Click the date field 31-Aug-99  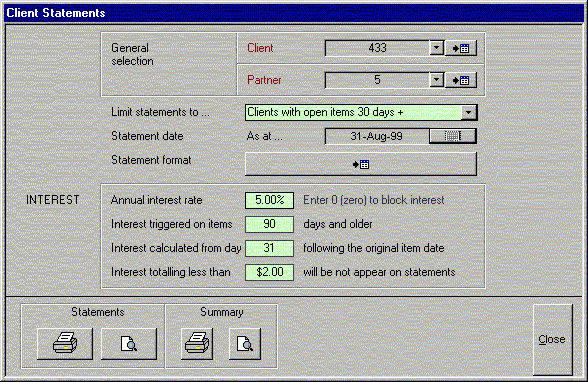coord(377,136)
